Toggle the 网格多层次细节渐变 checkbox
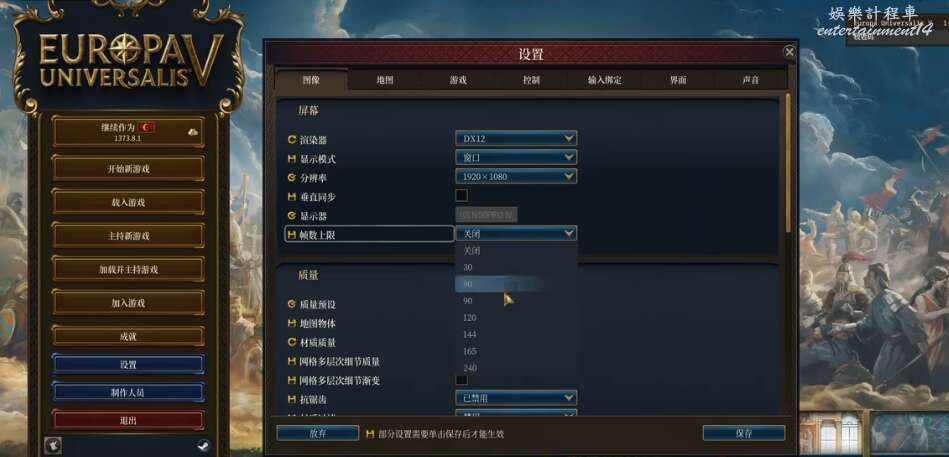Image resolution: width=949 pixels, height=457 pixels. (461, 380)
